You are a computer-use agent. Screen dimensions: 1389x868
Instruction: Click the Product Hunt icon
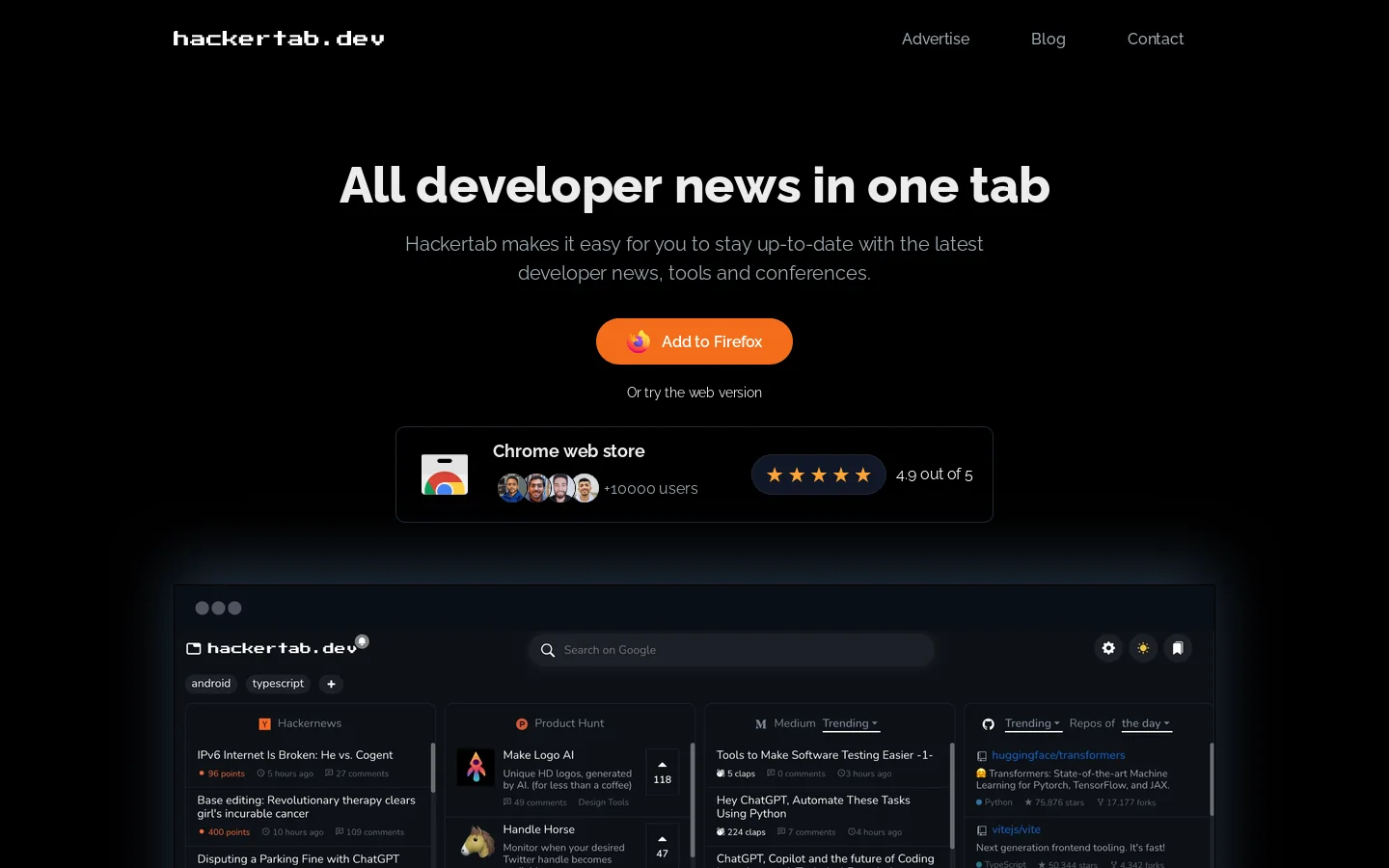(522, 724)
